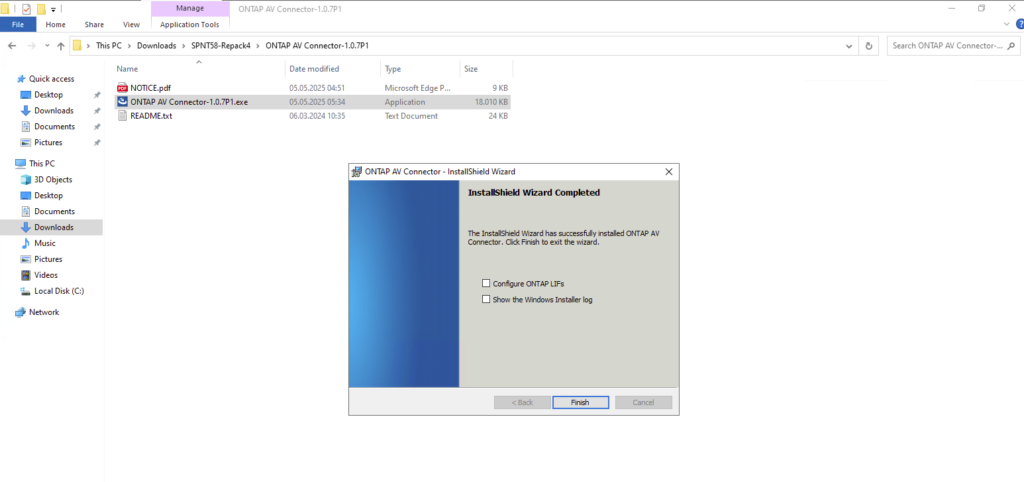Screen dimensions: 1024x482
Task: Click the Up one level arrow
Action: click(61, 46)
